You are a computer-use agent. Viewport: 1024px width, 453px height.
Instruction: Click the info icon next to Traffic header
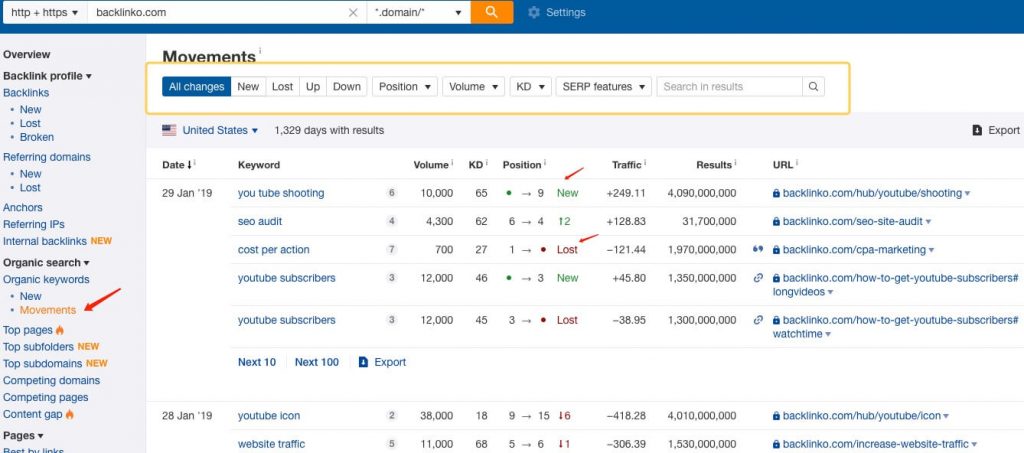coord(645,163)
